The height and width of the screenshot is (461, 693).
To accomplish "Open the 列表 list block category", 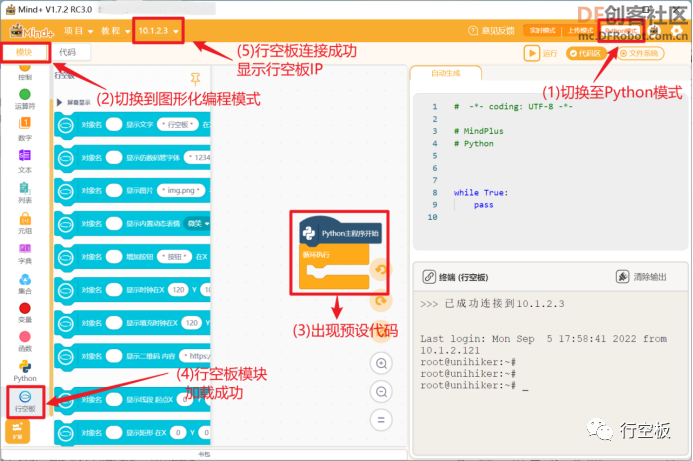I will coord(25,193).
